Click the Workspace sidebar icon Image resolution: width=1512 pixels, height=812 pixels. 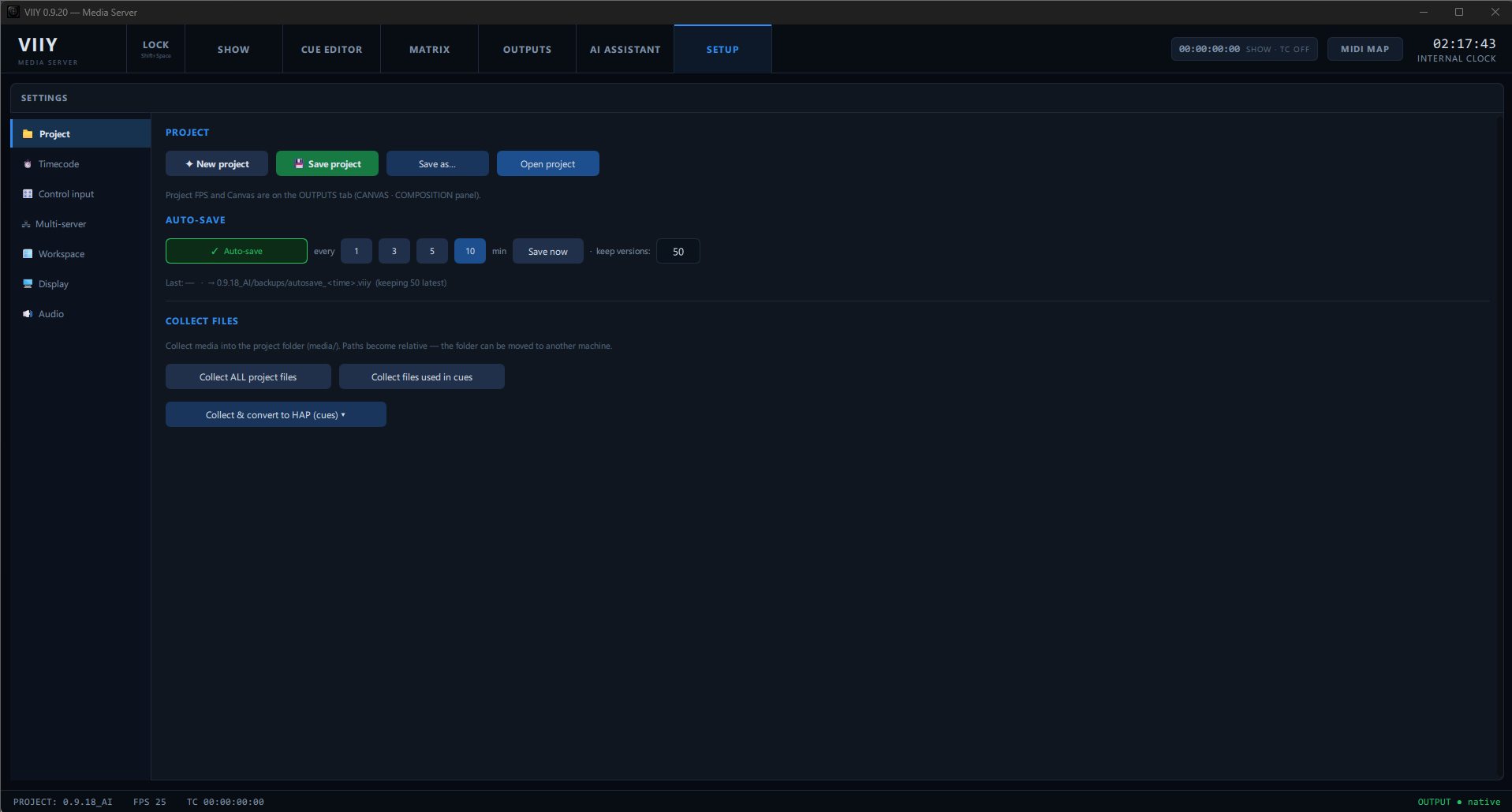tap(28, 254)
